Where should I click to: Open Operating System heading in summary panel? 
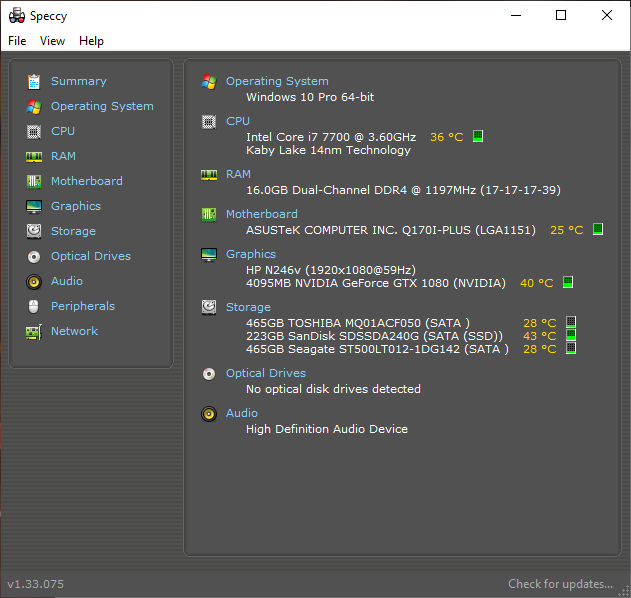pyautogui.click(x=277, y=81)
